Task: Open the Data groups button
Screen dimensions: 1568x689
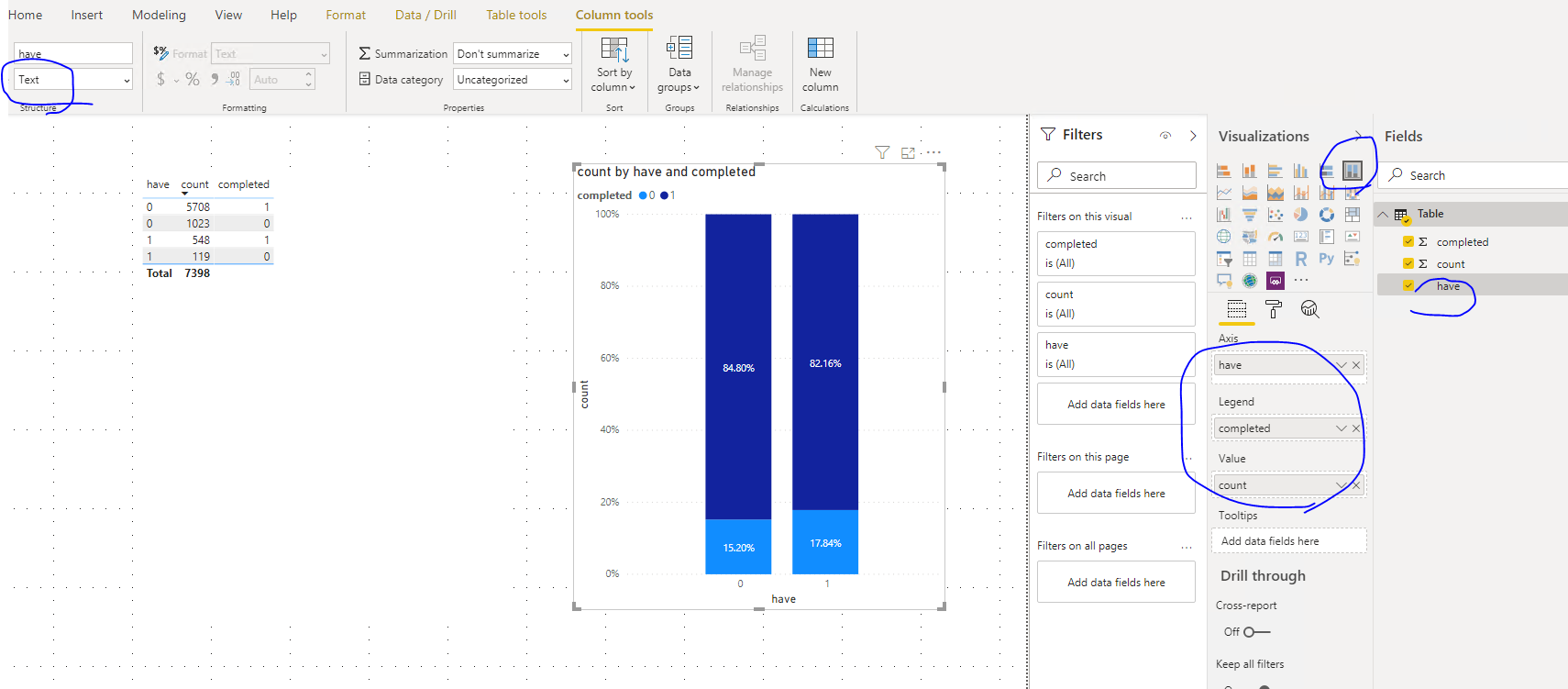Action: tap(679, 64)
